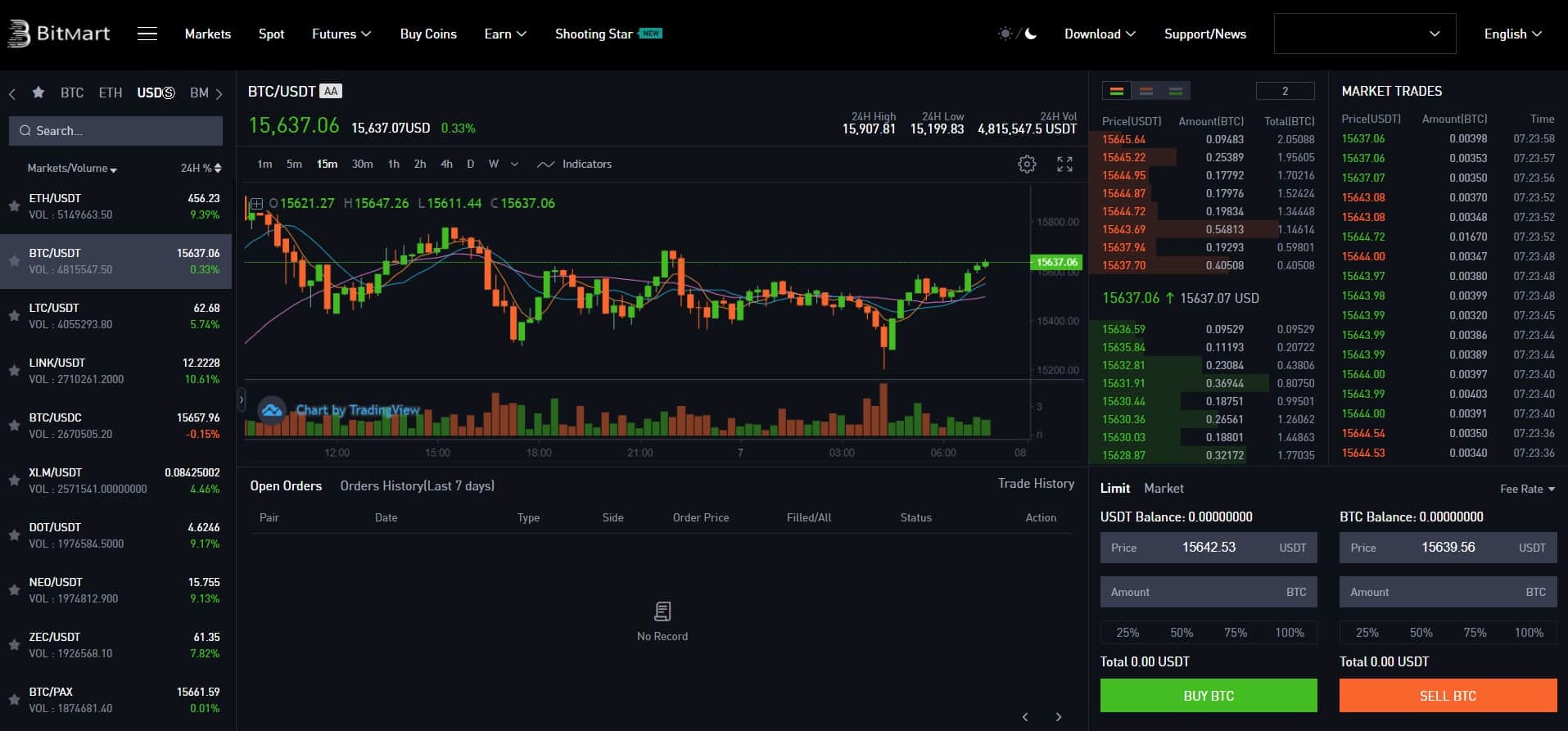Select the ETH market tab
1568x731 pixels.
coord(111,93)
